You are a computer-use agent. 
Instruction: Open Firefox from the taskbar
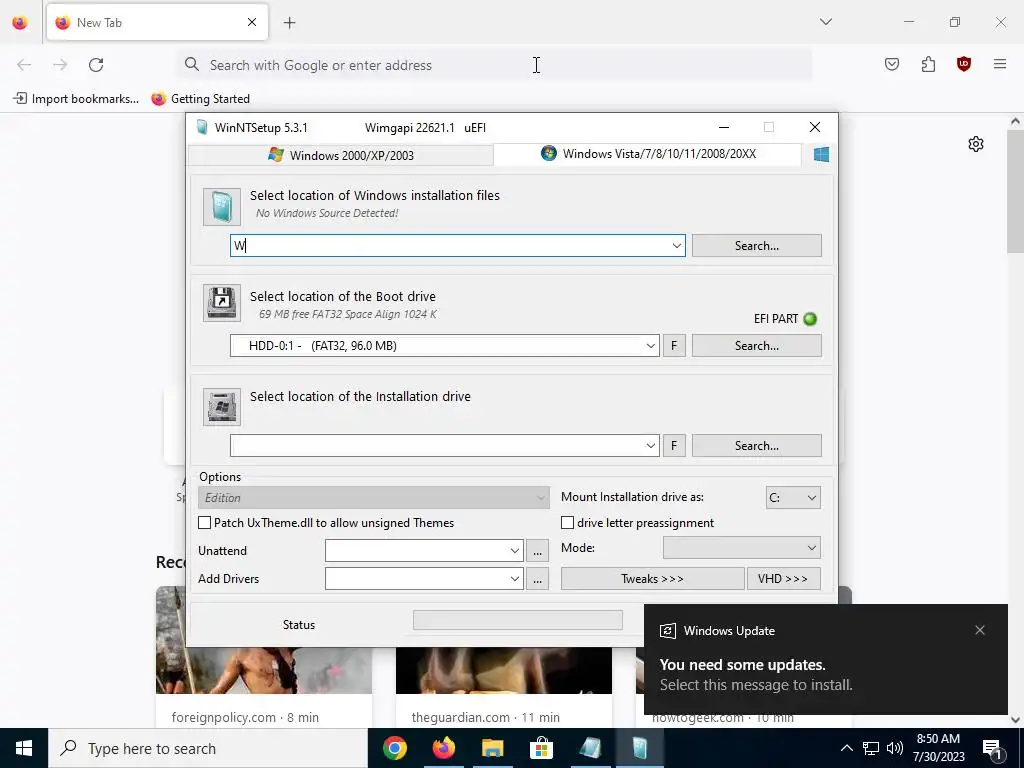click(443, 748)
